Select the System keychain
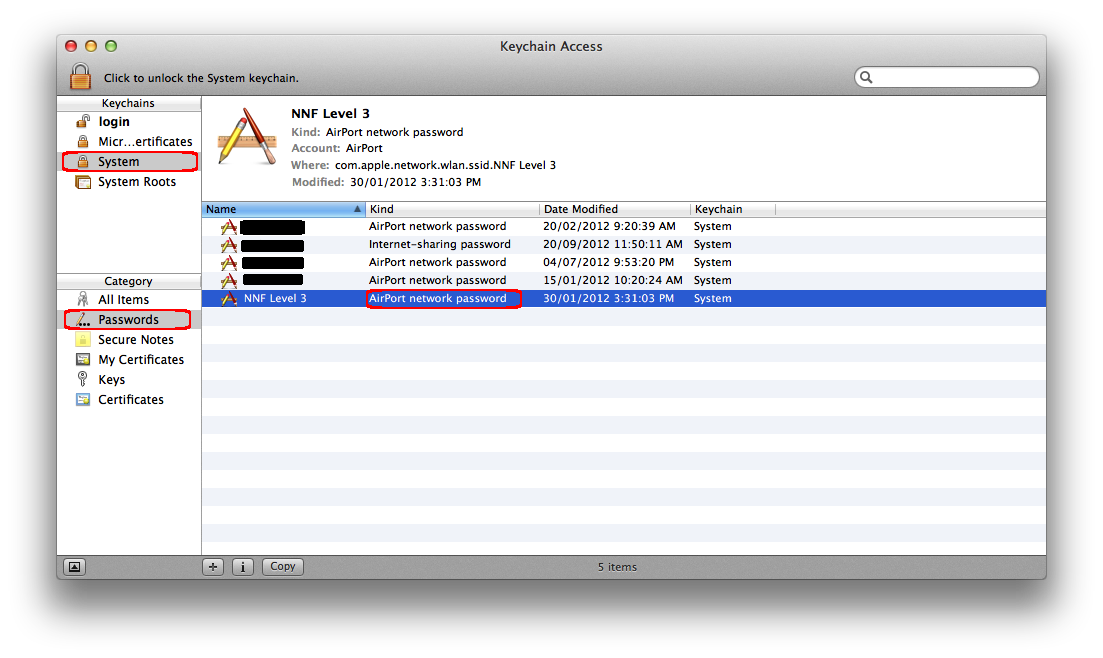This screenshot has height=658, width=1103. (129, 161)
